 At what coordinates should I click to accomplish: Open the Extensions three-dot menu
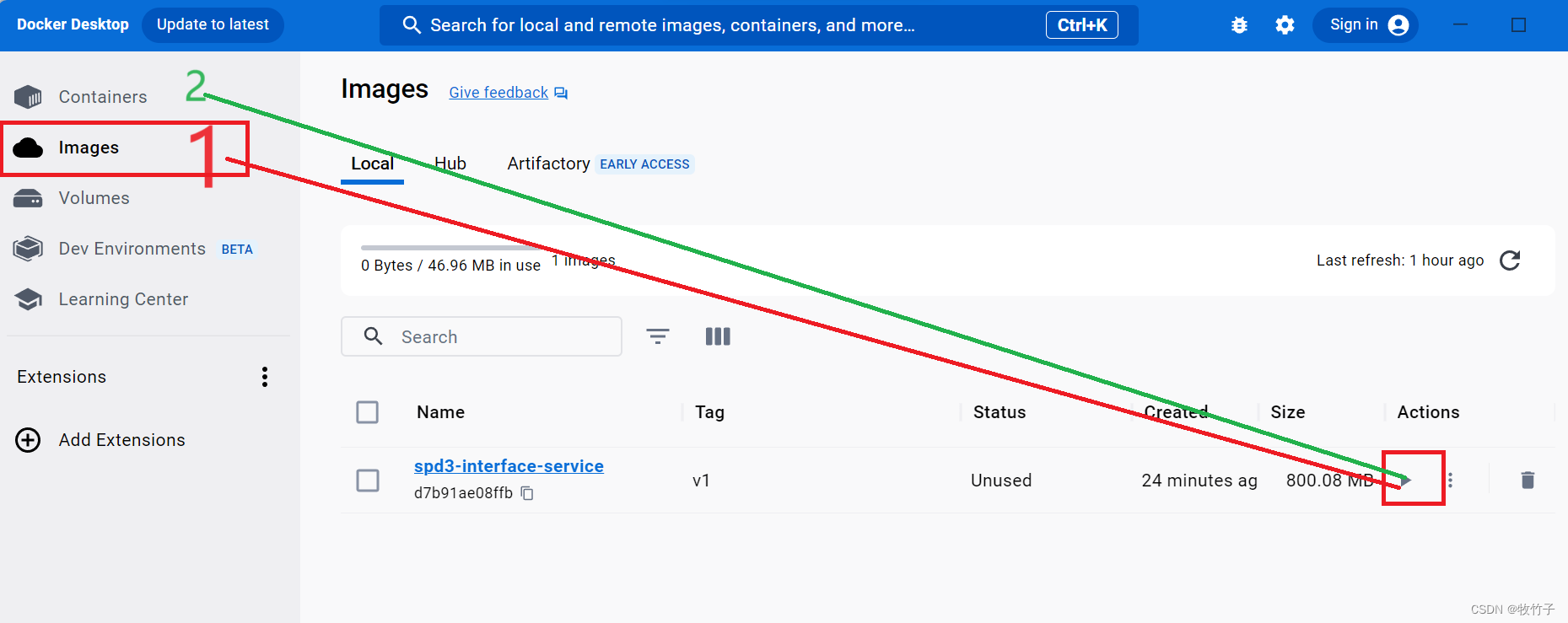tap(265, 377)
